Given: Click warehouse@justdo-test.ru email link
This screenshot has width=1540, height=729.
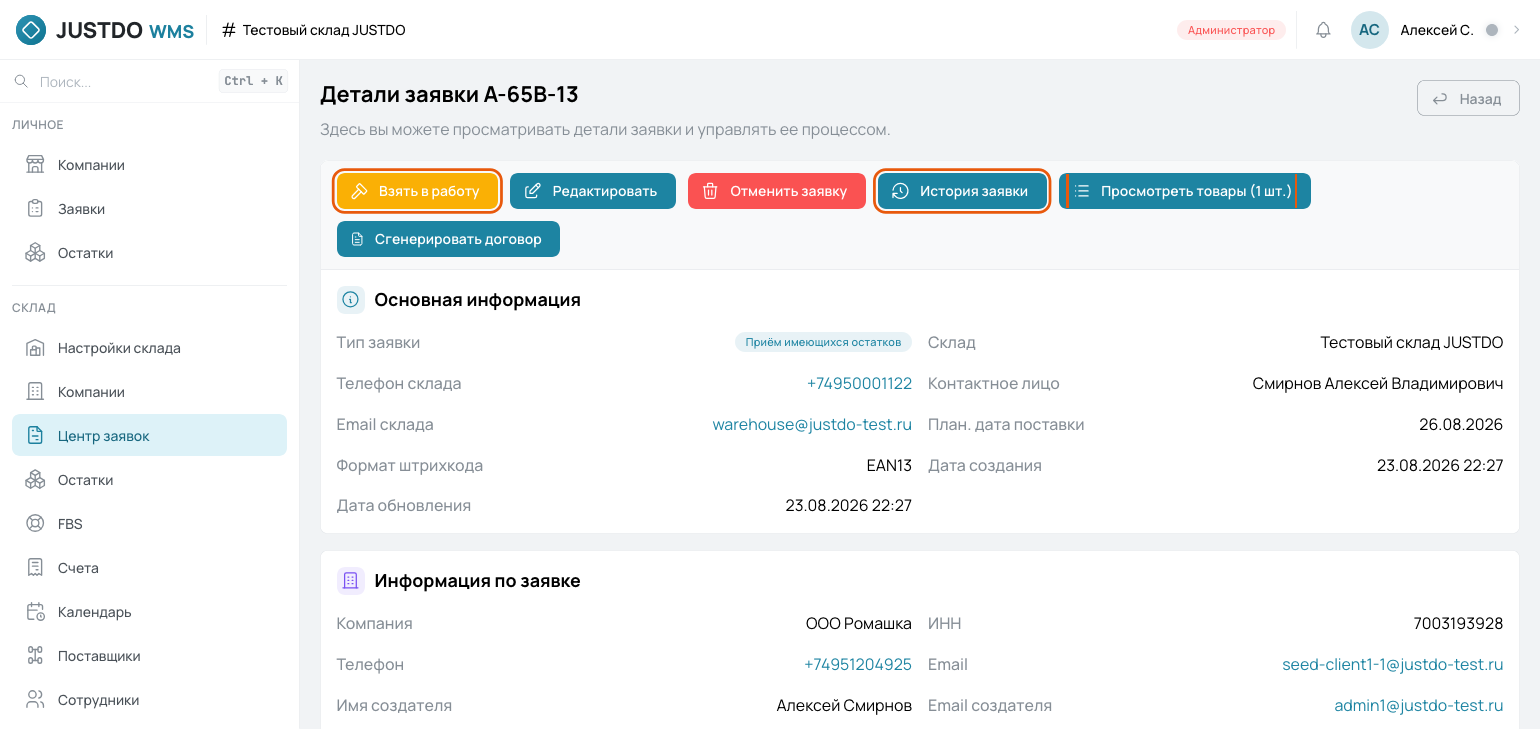Looking at the screenshot, I should [x=812, y=424].
